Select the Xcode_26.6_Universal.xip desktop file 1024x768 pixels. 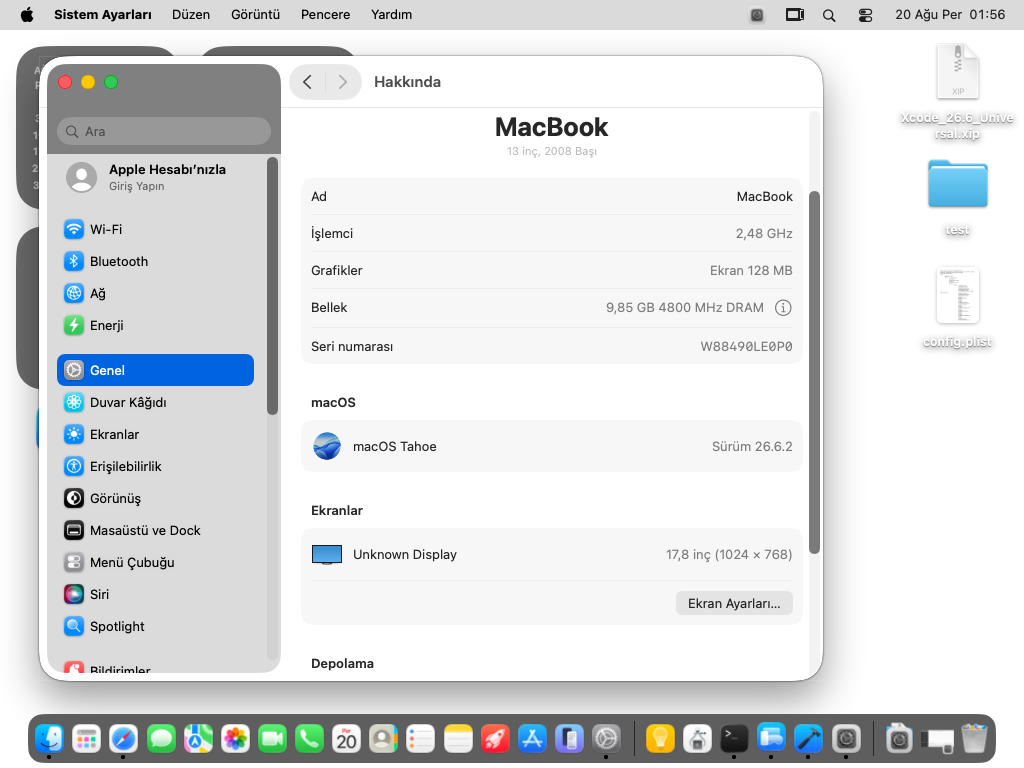957,91
